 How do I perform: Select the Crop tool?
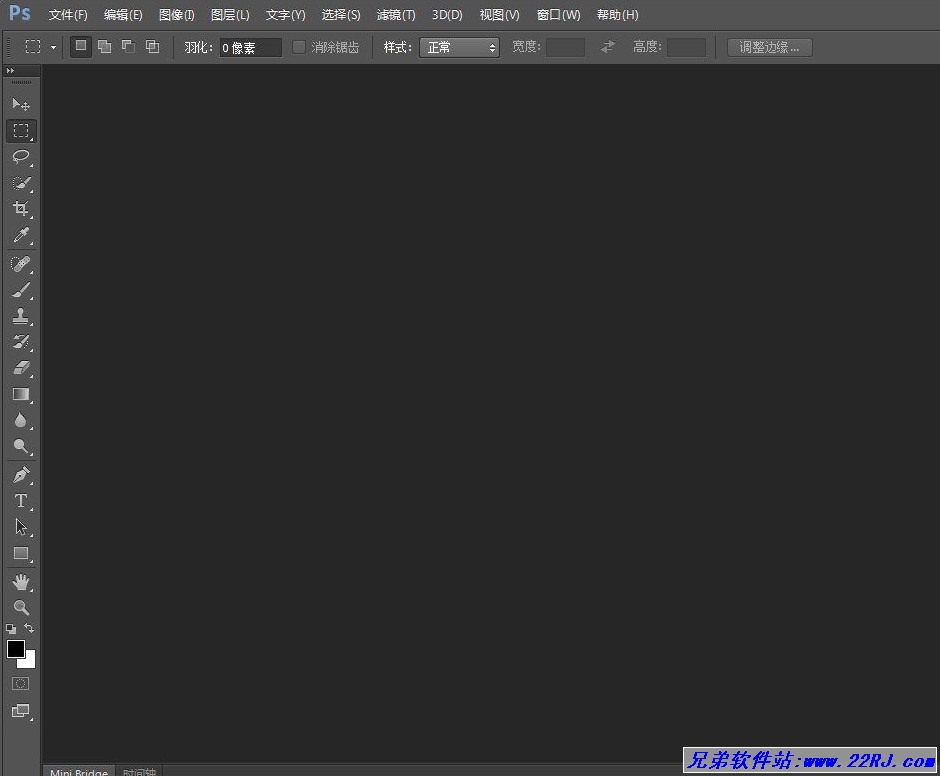click(20, 209)
